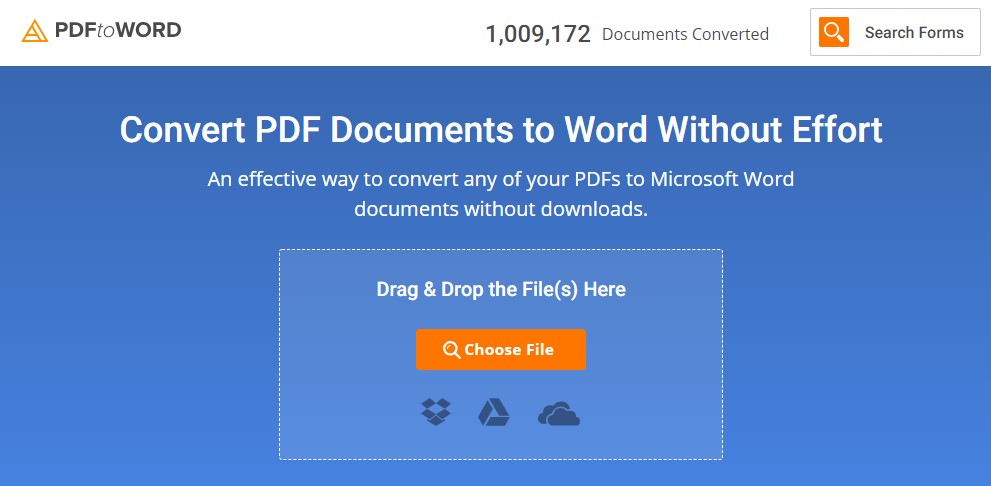Open Dropbox file picker icon
Viewport: 991px width, 486px height.
(436, 412)
